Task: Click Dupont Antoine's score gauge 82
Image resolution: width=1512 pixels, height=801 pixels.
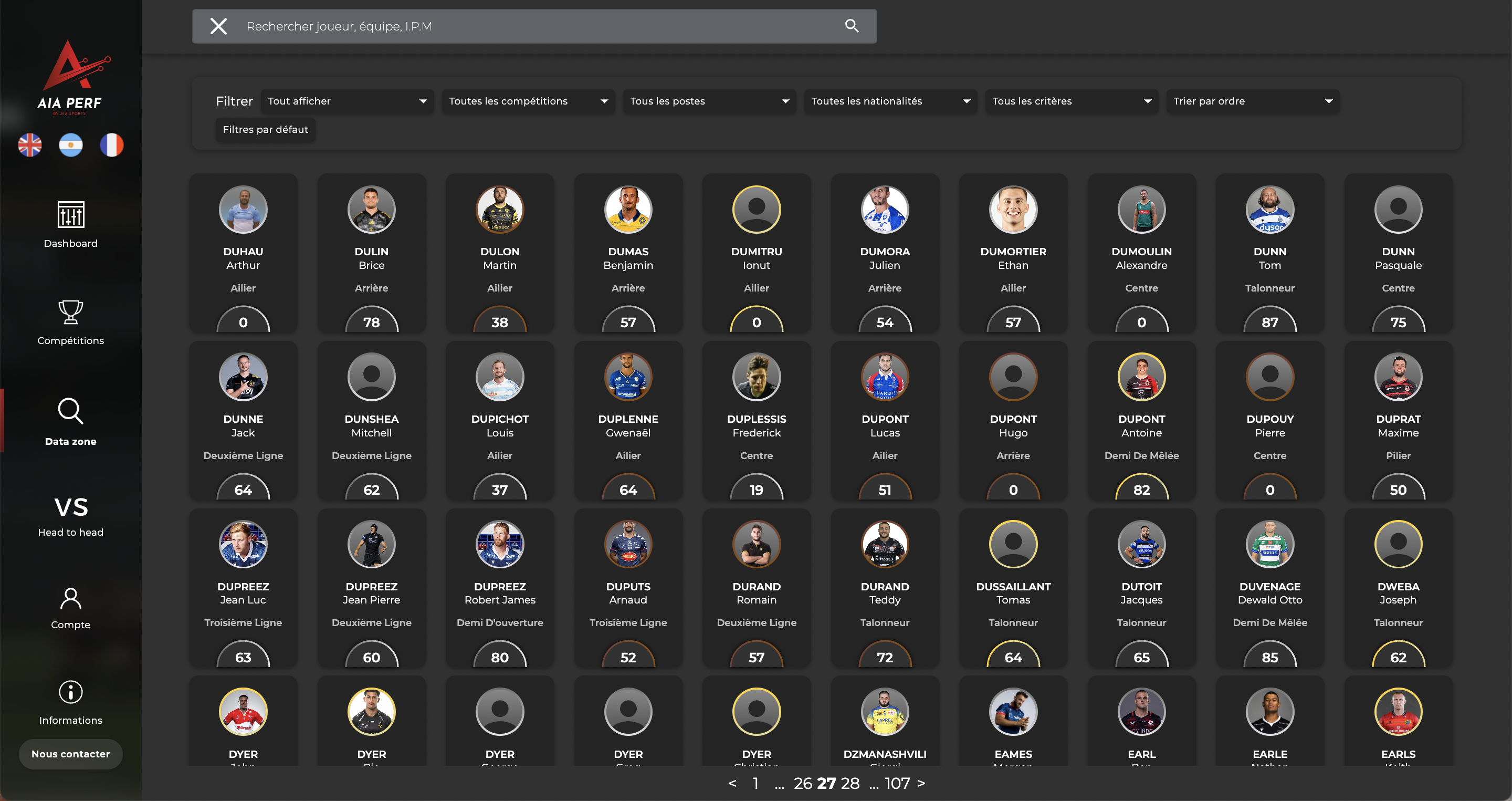Action: [1142, 487]
